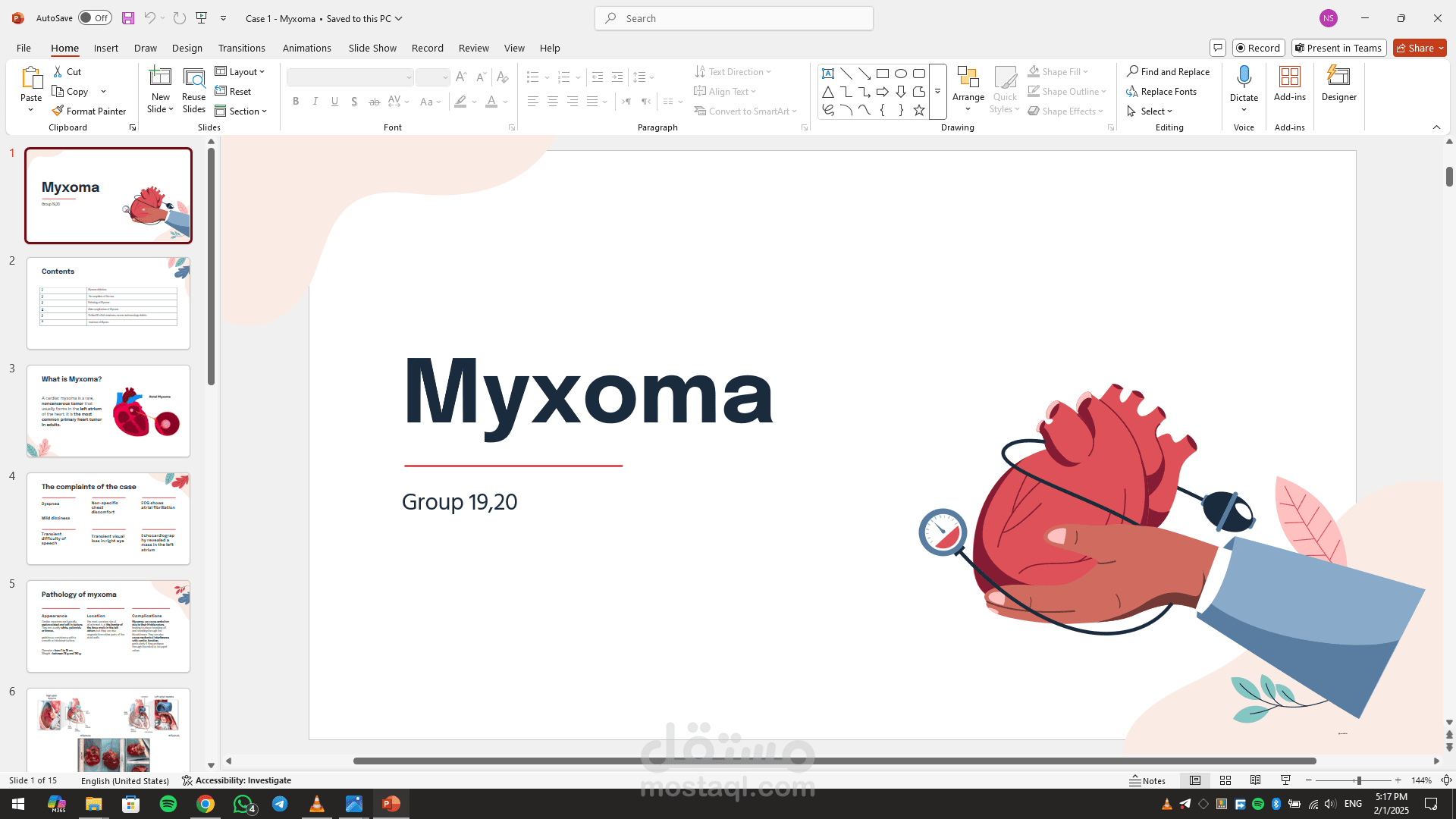Reset the slide layout
Viewport: 1456px width, 819px height.
coord(233,92)
